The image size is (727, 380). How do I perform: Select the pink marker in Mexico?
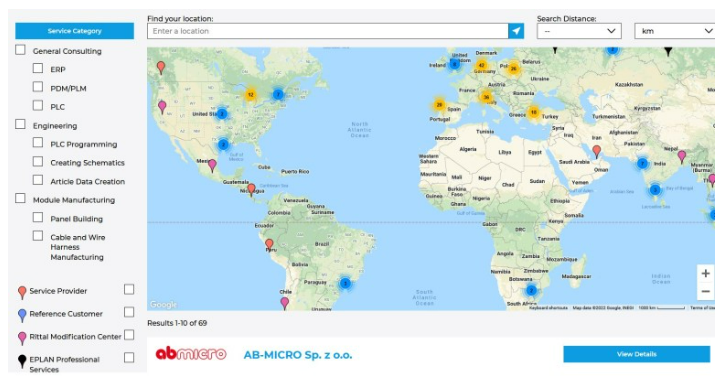[212, 165]
